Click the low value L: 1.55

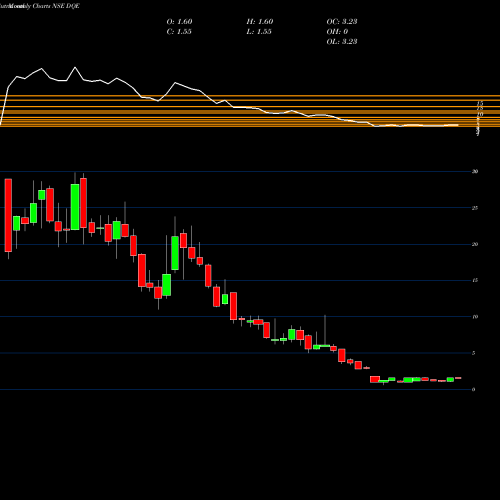click(x=259, y=32)
